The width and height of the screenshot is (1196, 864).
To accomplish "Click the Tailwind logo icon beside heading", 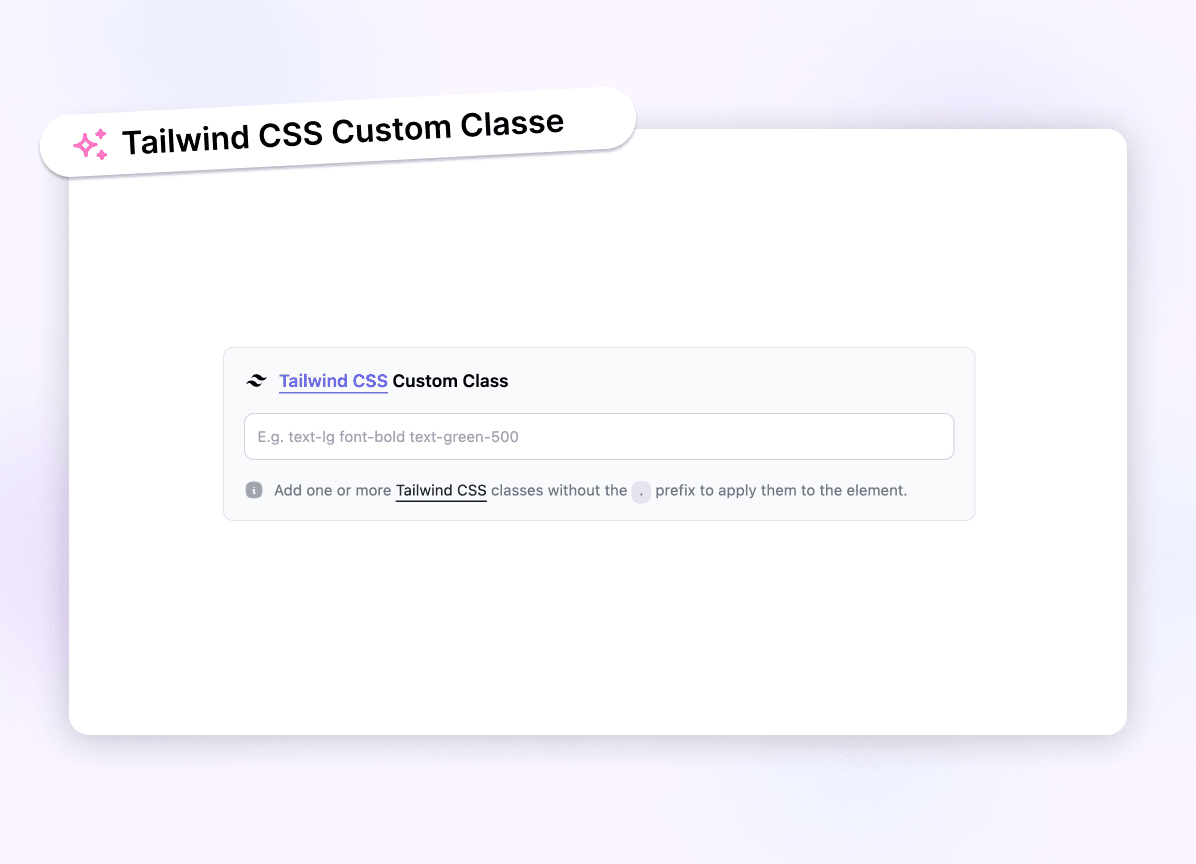I will [x=256, y=381].
